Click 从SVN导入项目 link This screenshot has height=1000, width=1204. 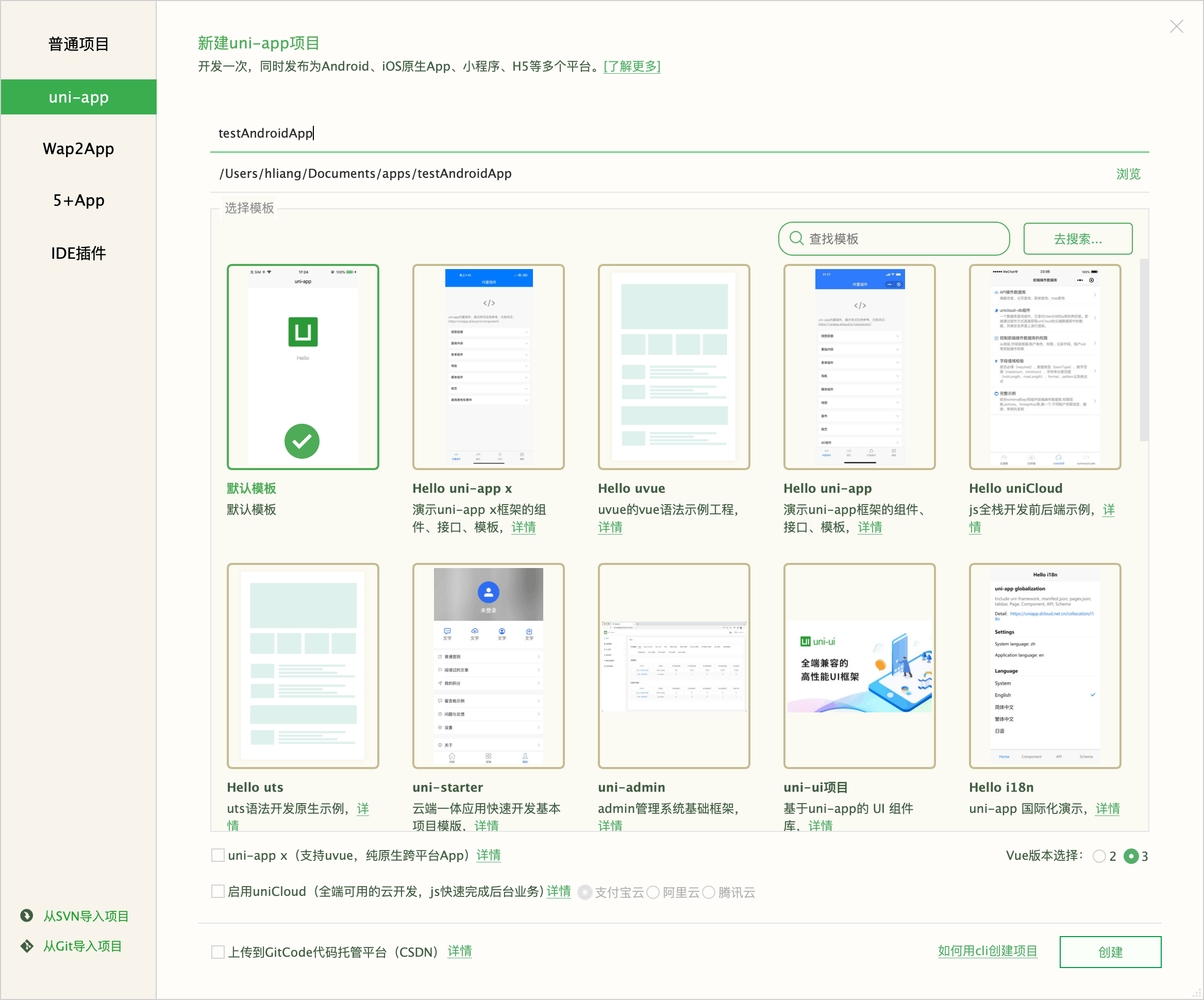86,915
